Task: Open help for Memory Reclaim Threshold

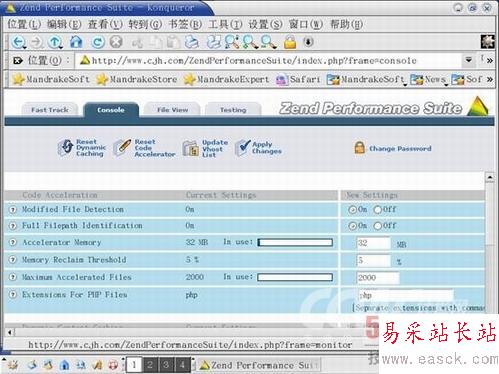Action: point(13,260)
